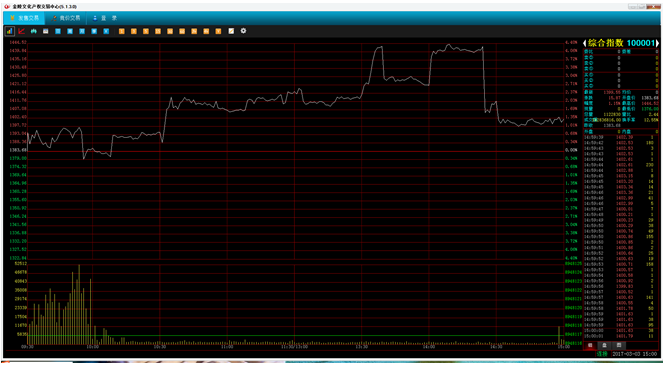Click the green 连接 status label

(602, 354)
